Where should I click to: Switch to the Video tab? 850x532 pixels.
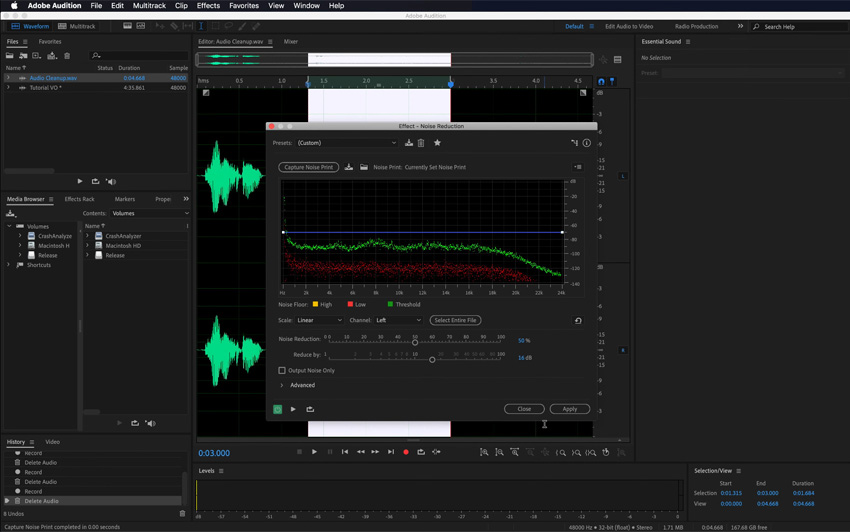[x=53, y=442]
